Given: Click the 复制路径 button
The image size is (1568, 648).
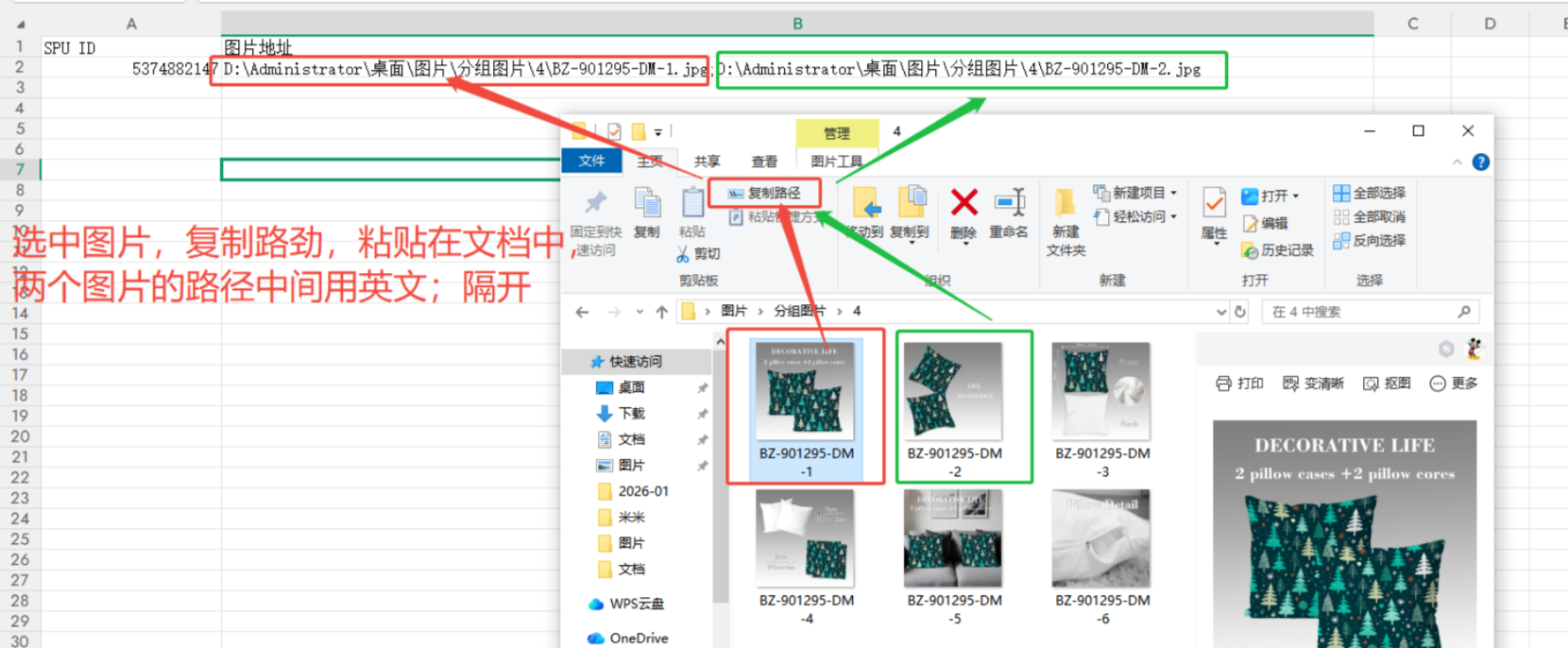Looking at the screenshot, I should point(765,193).
